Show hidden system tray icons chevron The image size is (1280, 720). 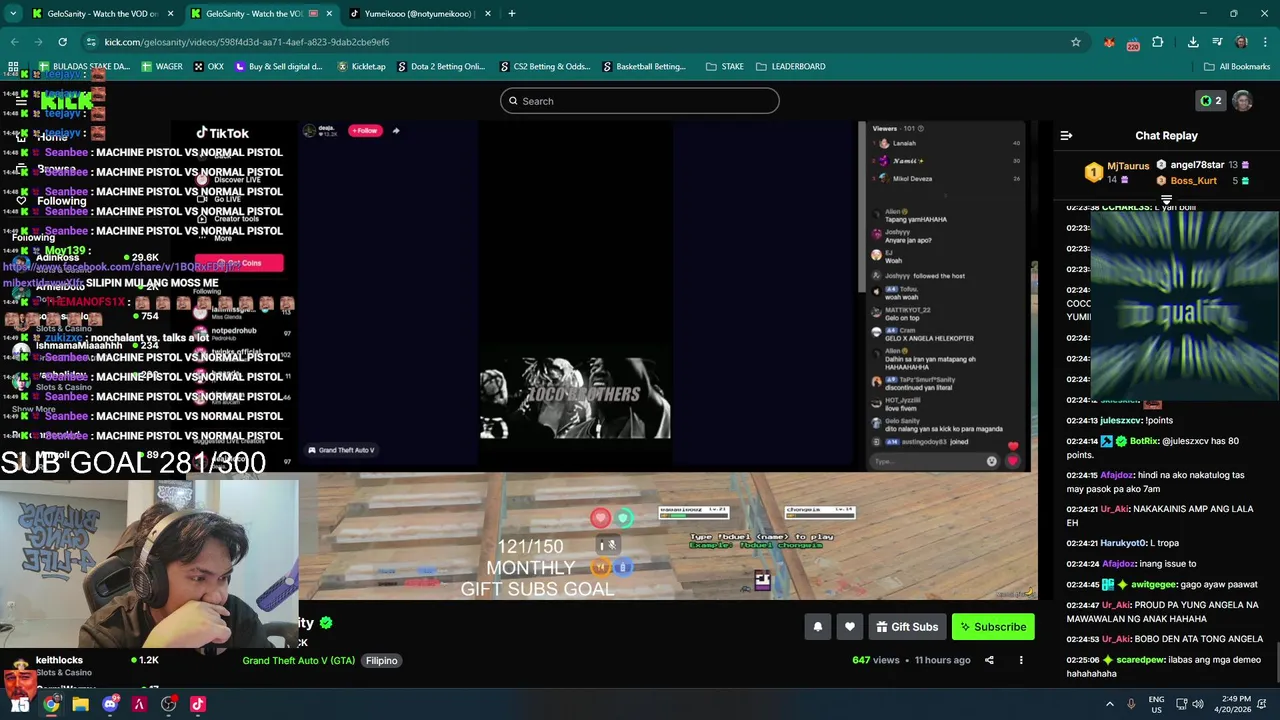(1109, 704)
